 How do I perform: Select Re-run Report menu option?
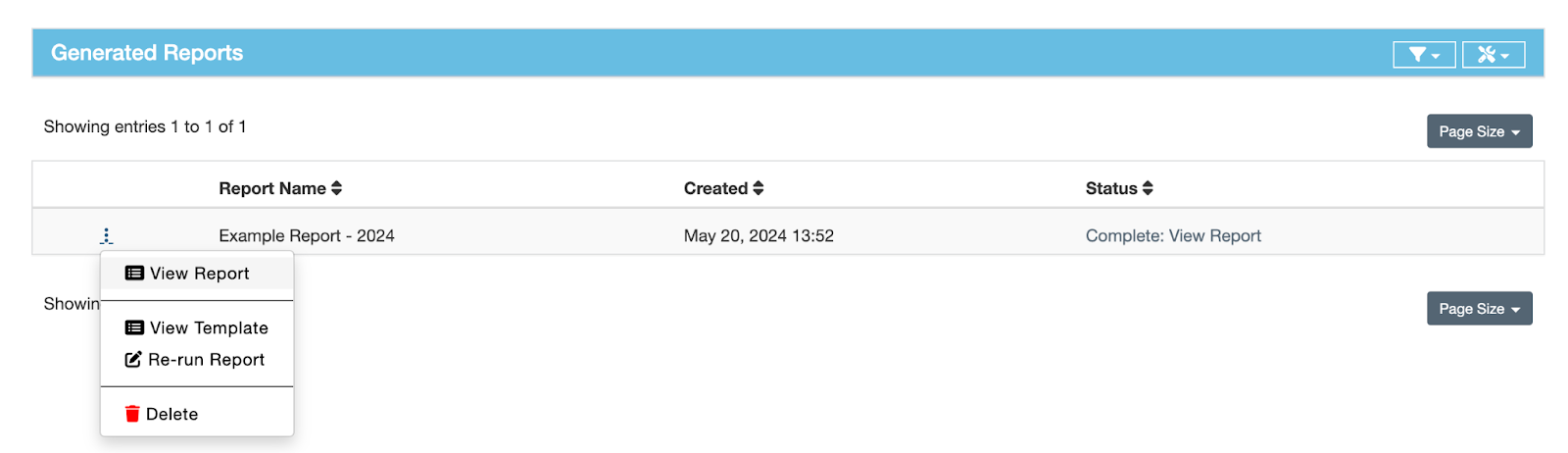(x=207, y=360)
